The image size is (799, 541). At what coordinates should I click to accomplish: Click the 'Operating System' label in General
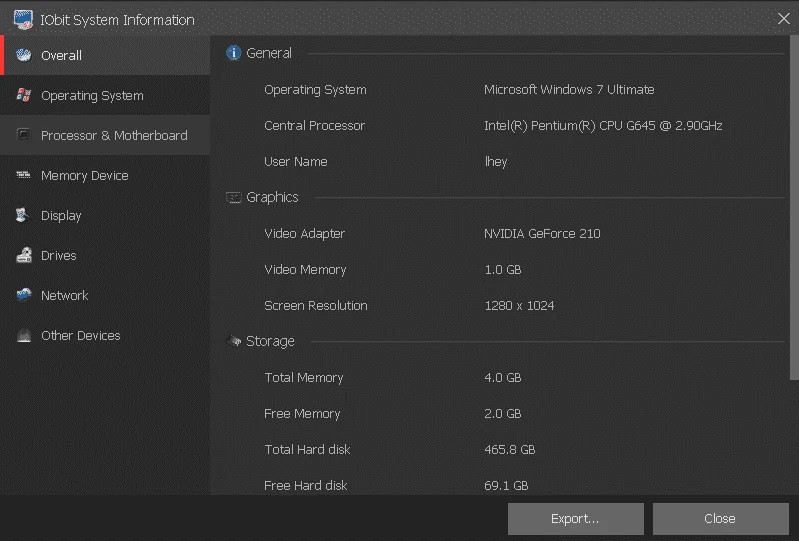tap(315, 90)
